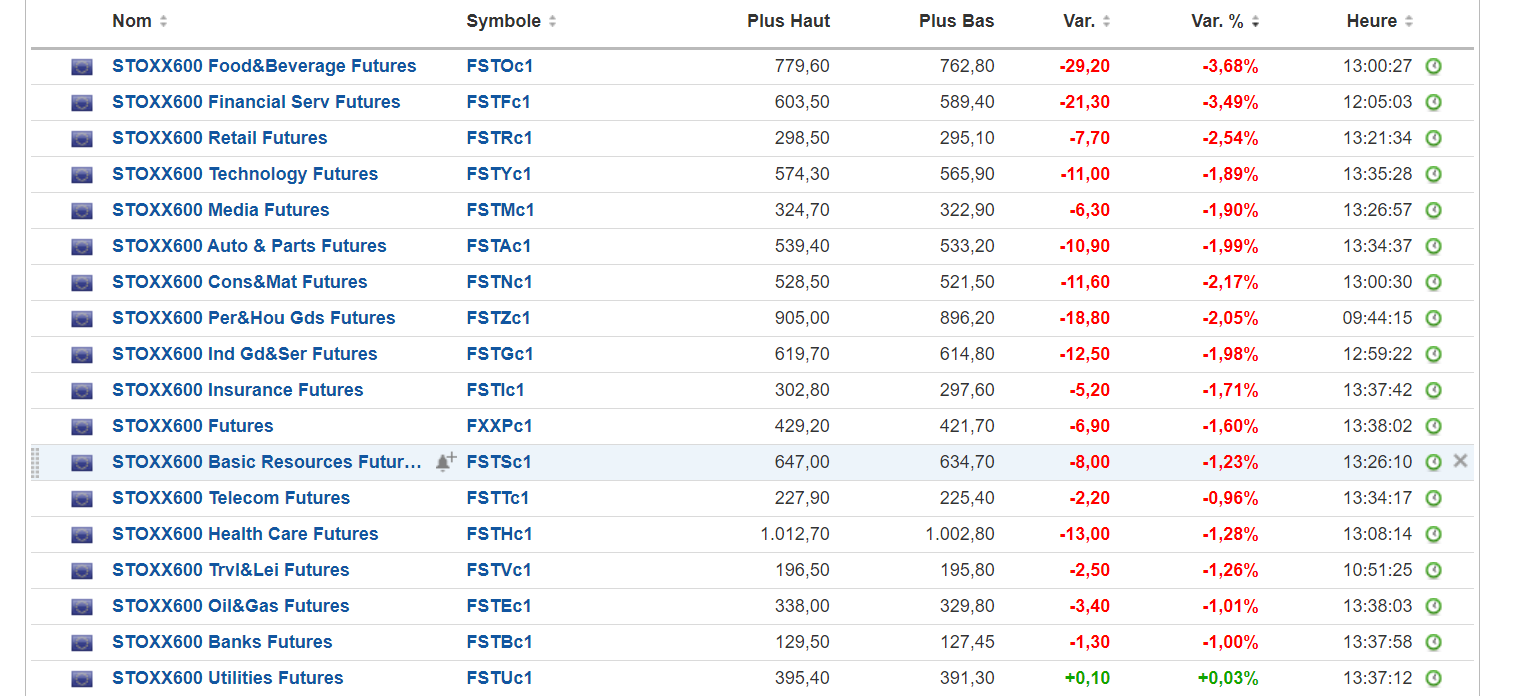Click the green clock icon for Food&Beverage Futures
Viewport: 1521px width, 696px height.
click(1433, 66)
